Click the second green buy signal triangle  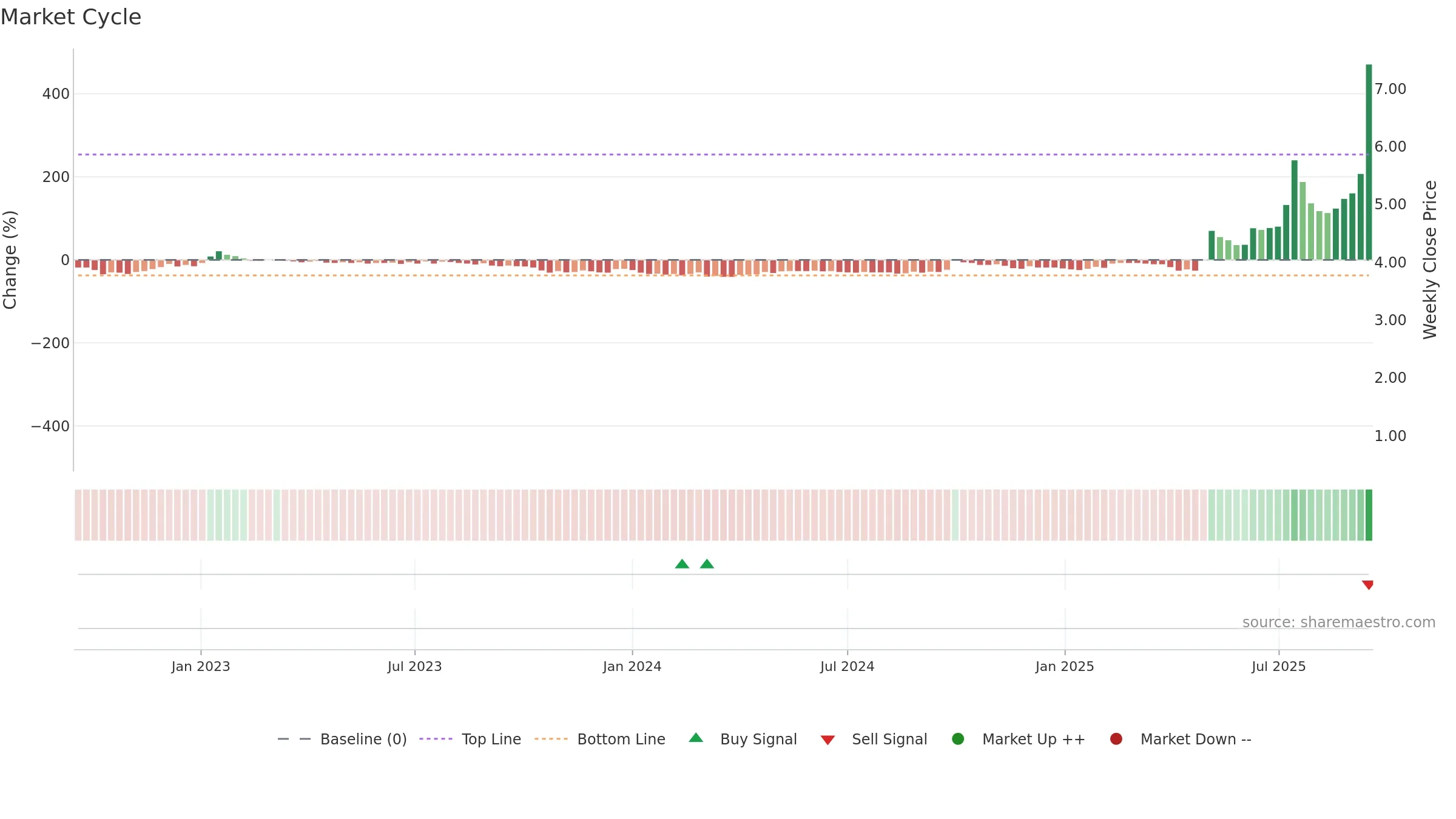707,564
